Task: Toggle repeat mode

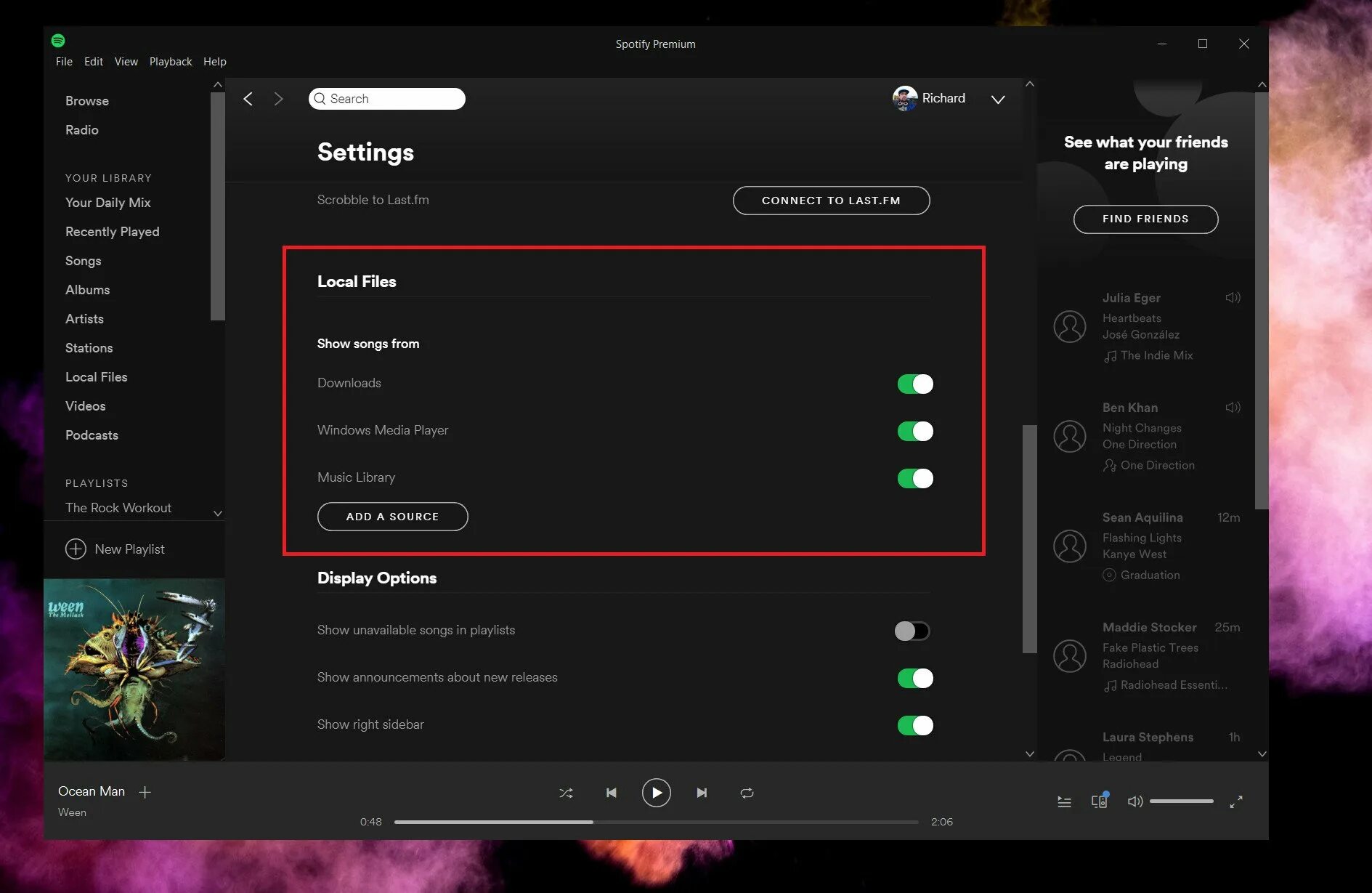Action: pos(747,793)
